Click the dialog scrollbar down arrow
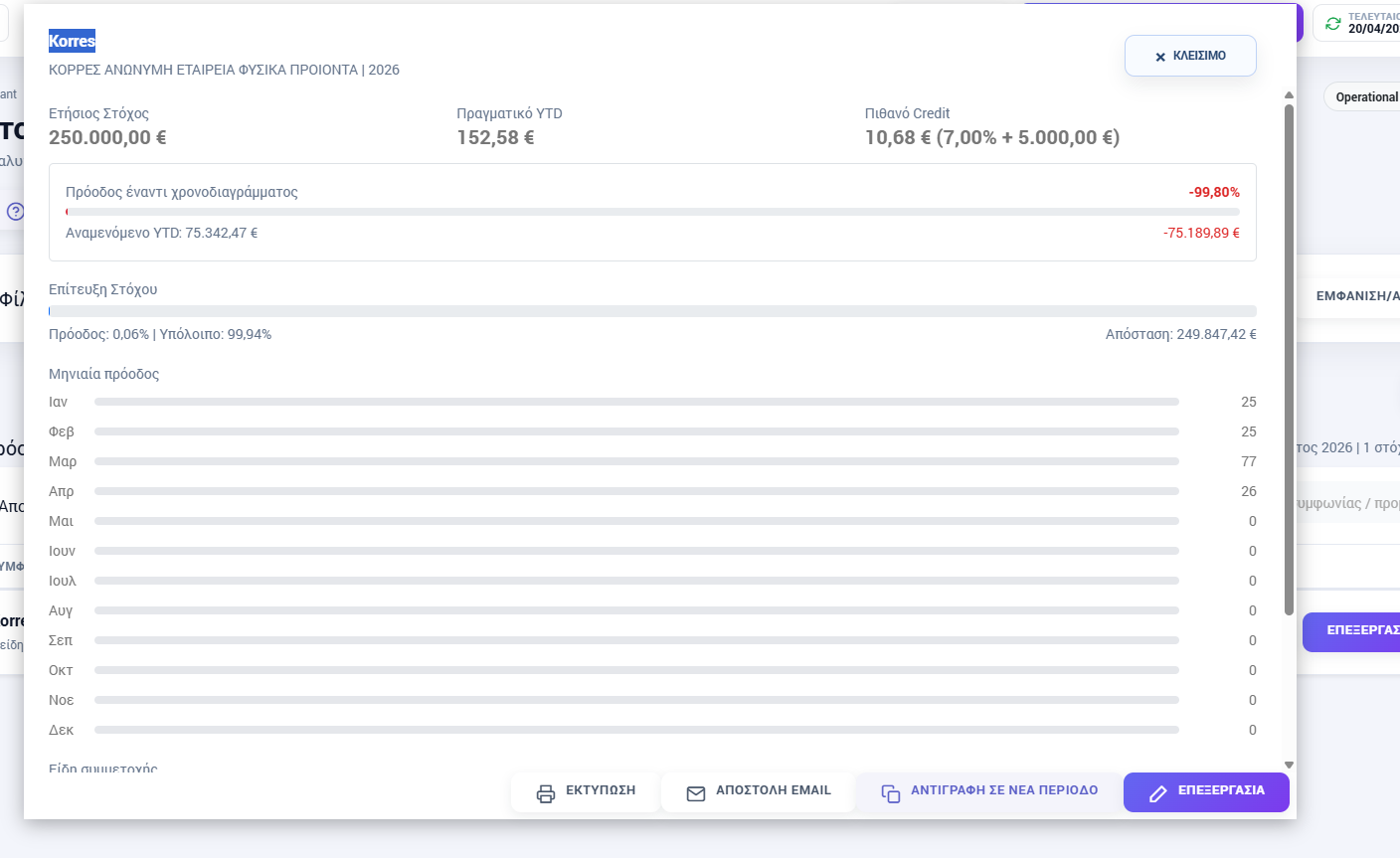This screenshot has height=858, width=1400. tap(1290, 765)
